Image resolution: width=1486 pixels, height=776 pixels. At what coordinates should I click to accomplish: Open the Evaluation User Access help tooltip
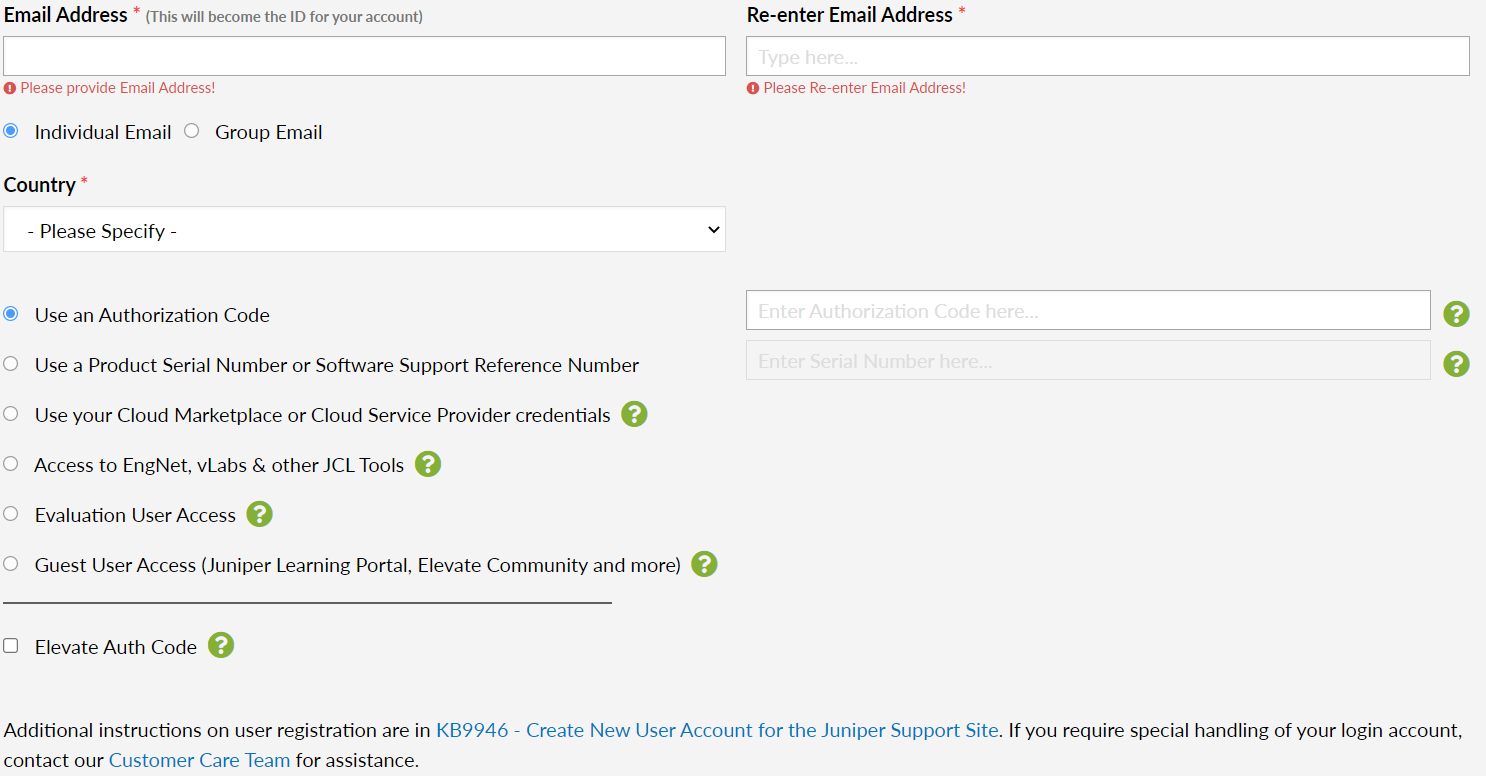(259, 513)
